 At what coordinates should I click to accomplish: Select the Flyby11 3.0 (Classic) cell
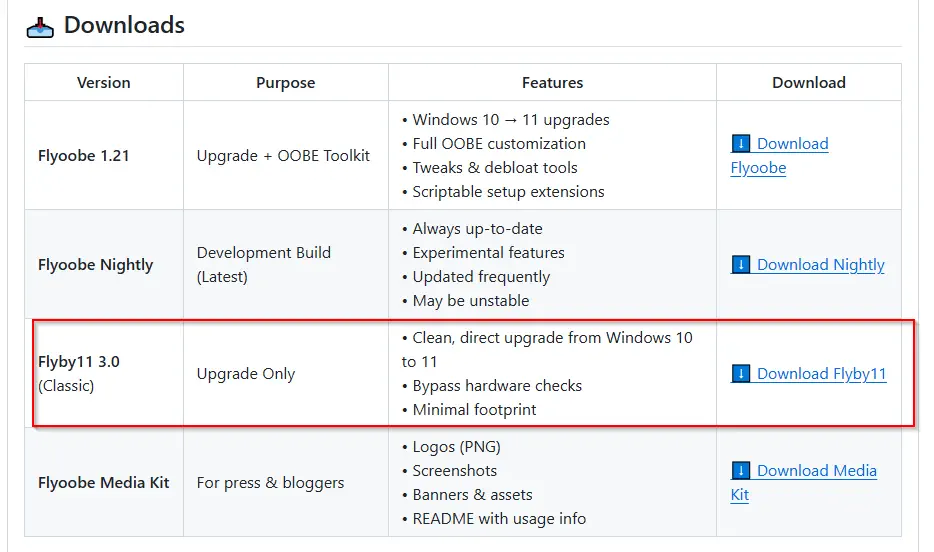(104, 373)
